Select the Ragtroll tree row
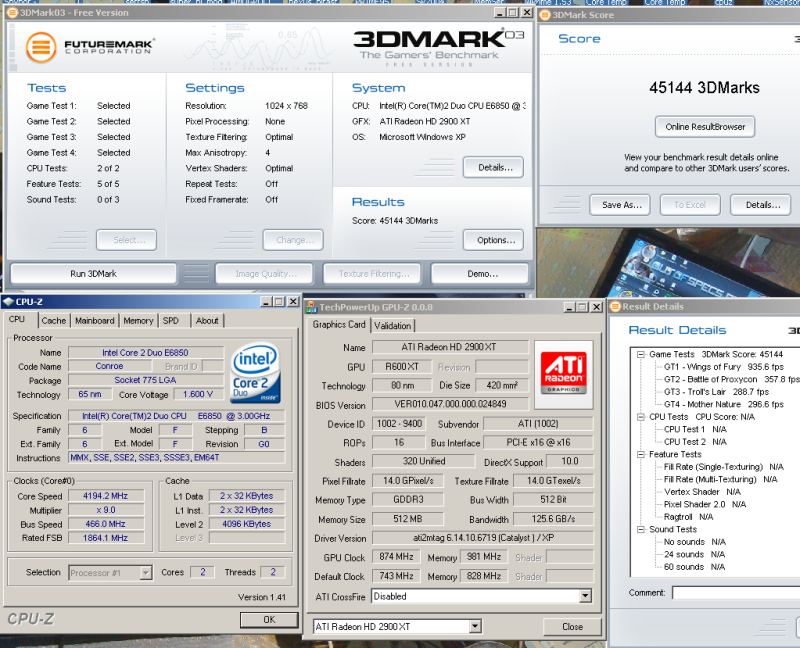Viewport: 800px width, 648px height. [688, 517]
